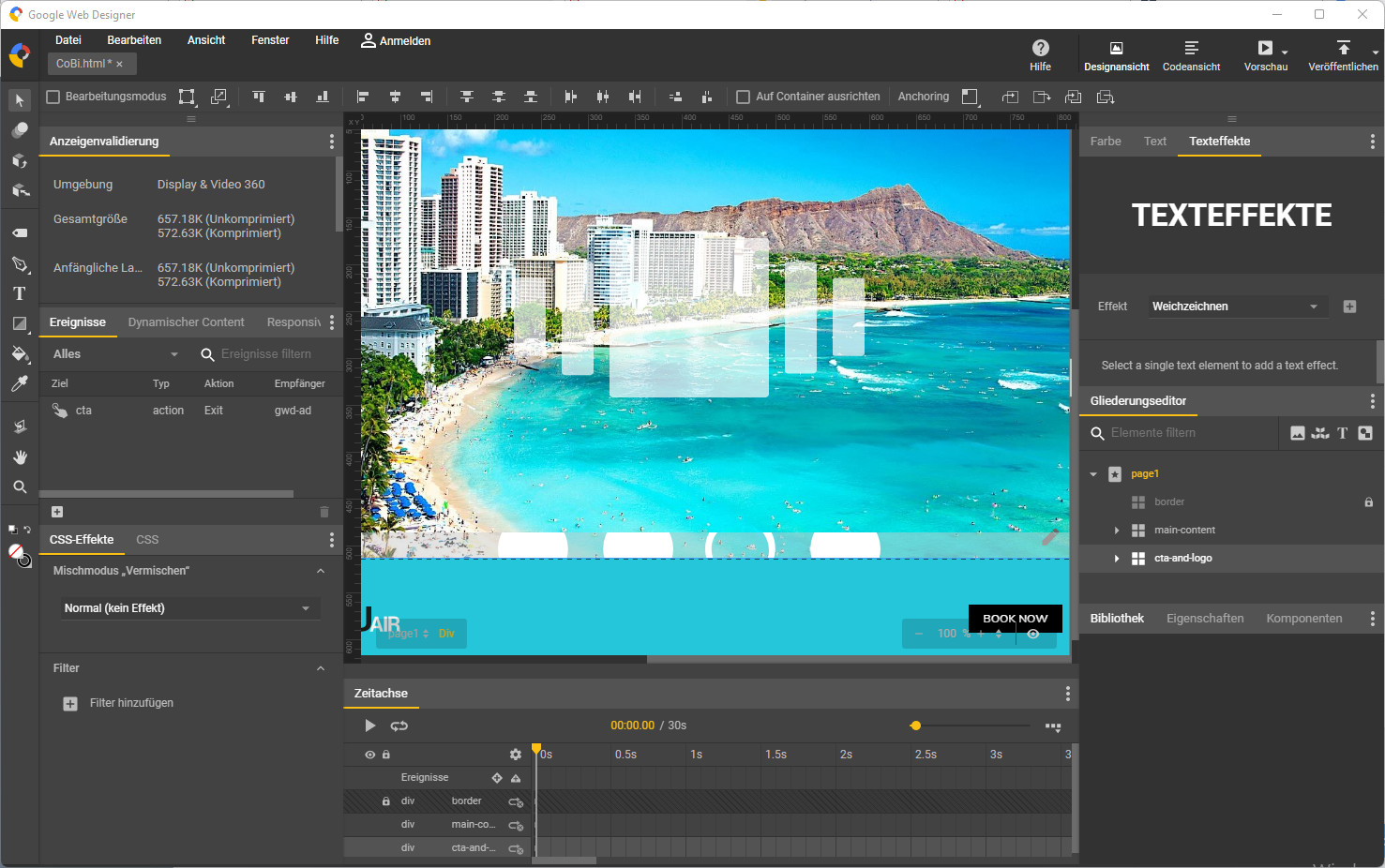Check Auf Container ausrichten
This screenshot has height=868, width=1385.
(742, 96)
